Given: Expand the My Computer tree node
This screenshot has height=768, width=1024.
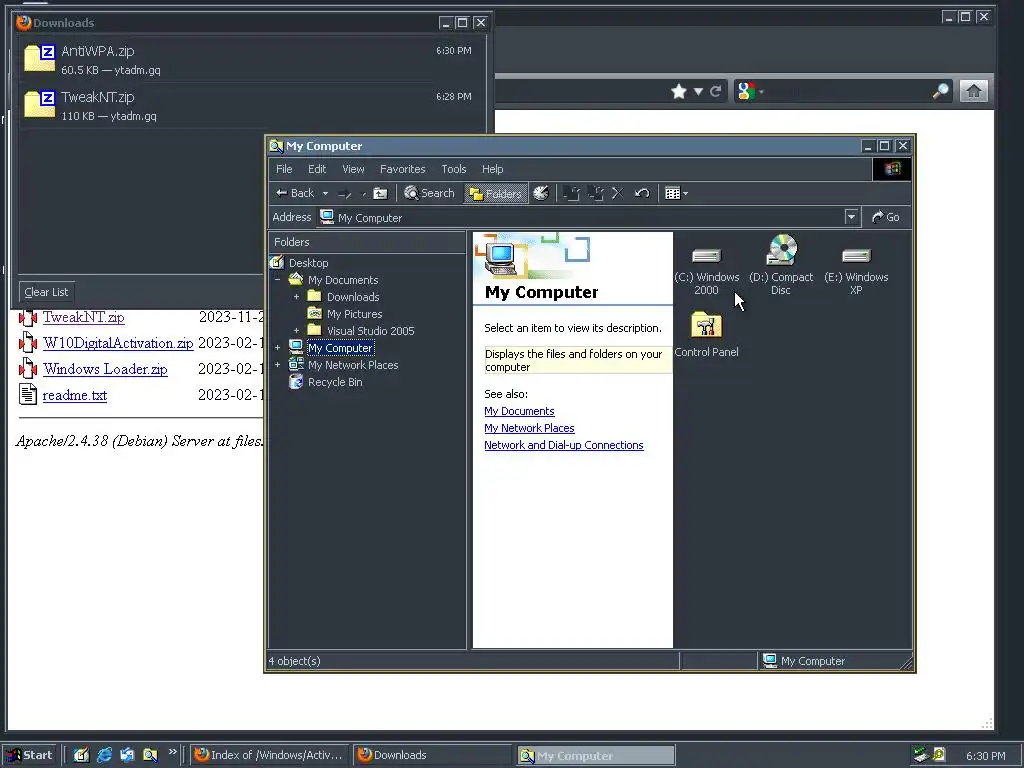Looking at the screenshot, I should tap(278, 348).
